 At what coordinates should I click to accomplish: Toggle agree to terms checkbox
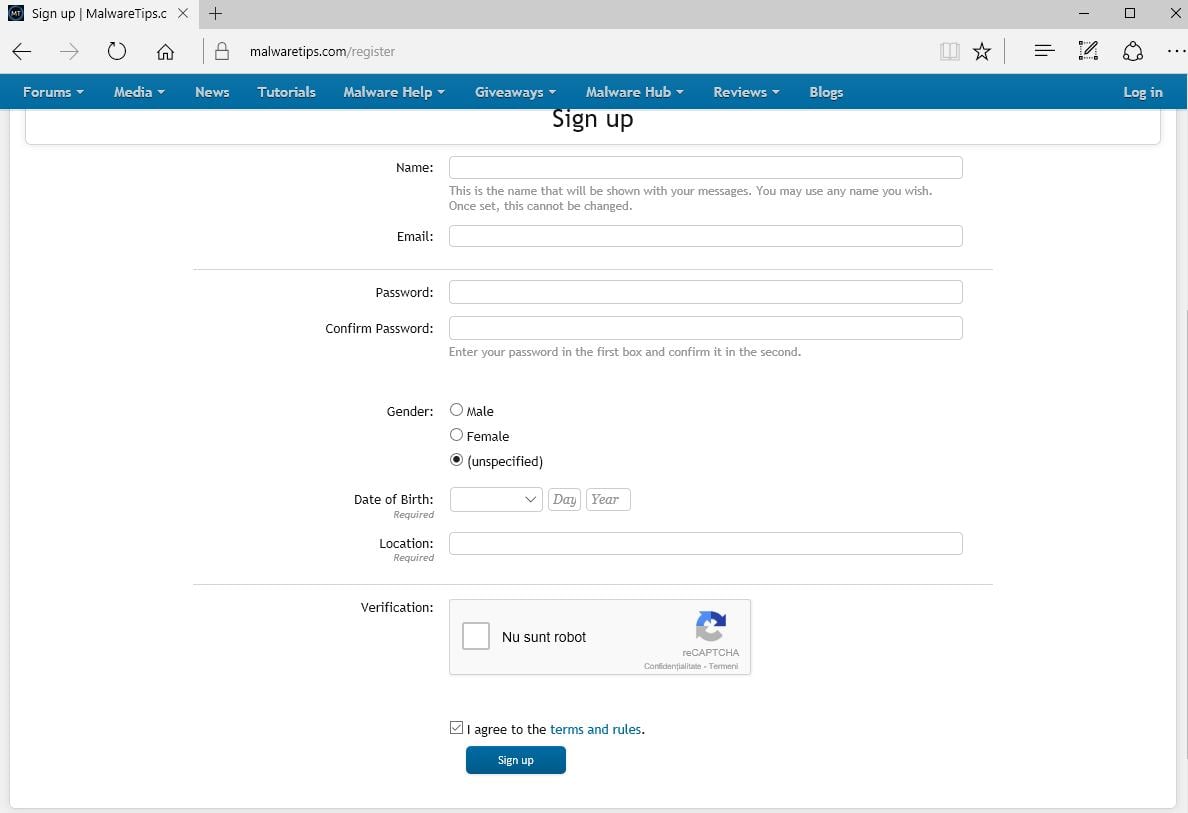(x=456, y=728)
